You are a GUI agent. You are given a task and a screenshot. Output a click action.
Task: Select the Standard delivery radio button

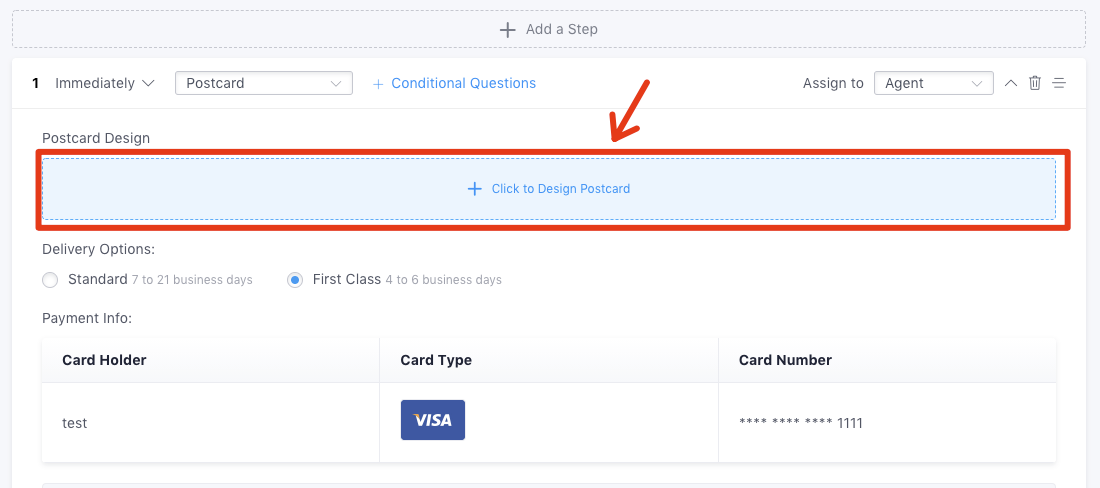50,280
